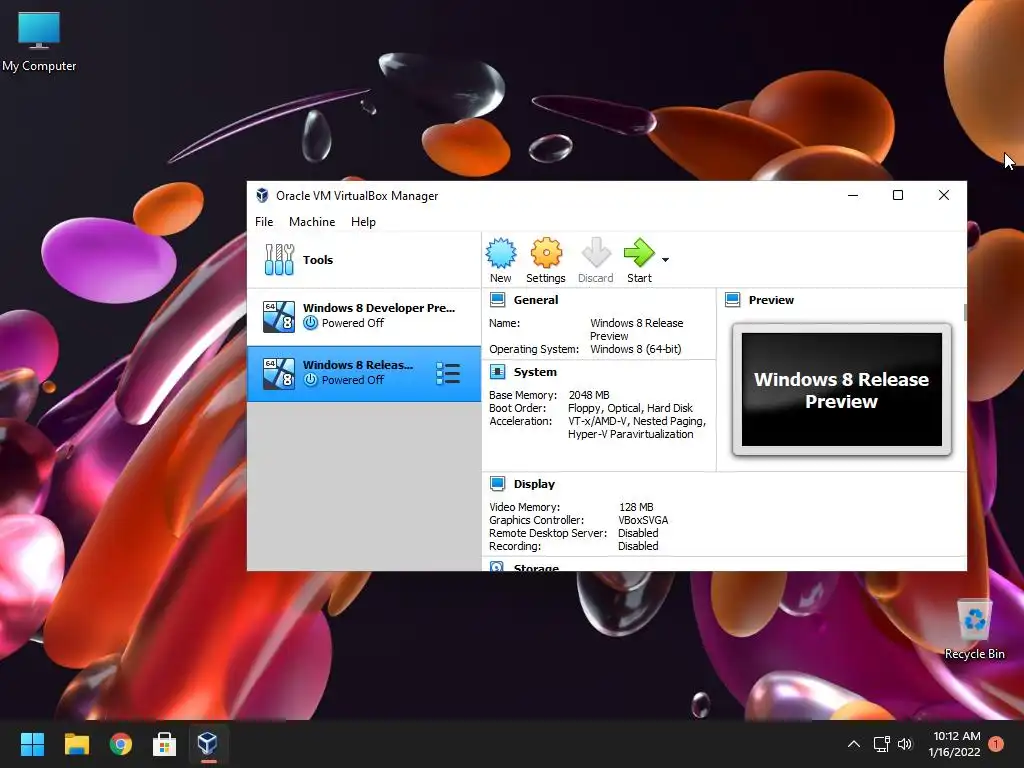Click the VirtualBox title bar logo icon
The image size is (1024, 768).
pos(263,195)
